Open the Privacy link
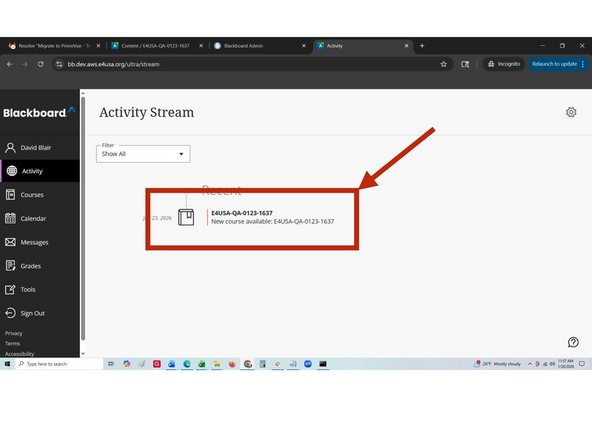Viewport: 592px width, 444px height. pyautogui.click(x=14, y=333)
